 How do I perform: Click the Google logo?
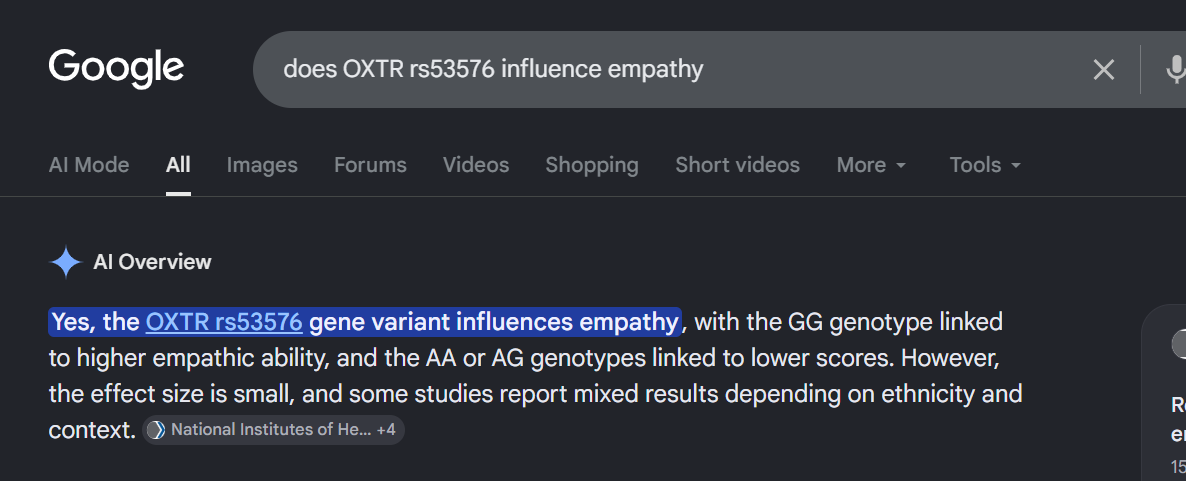point(116,69)
